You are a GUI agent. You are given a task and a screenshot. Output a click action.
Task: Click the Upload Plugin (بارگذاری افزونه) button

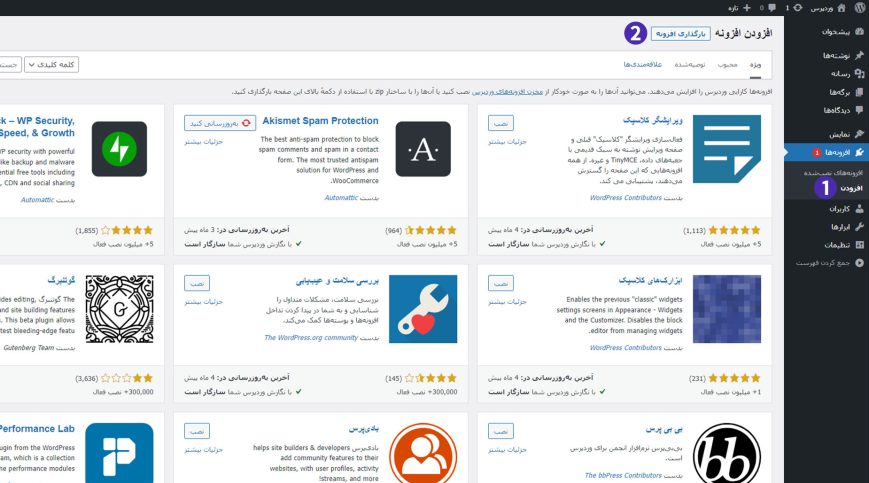click(x=680, y=33)
